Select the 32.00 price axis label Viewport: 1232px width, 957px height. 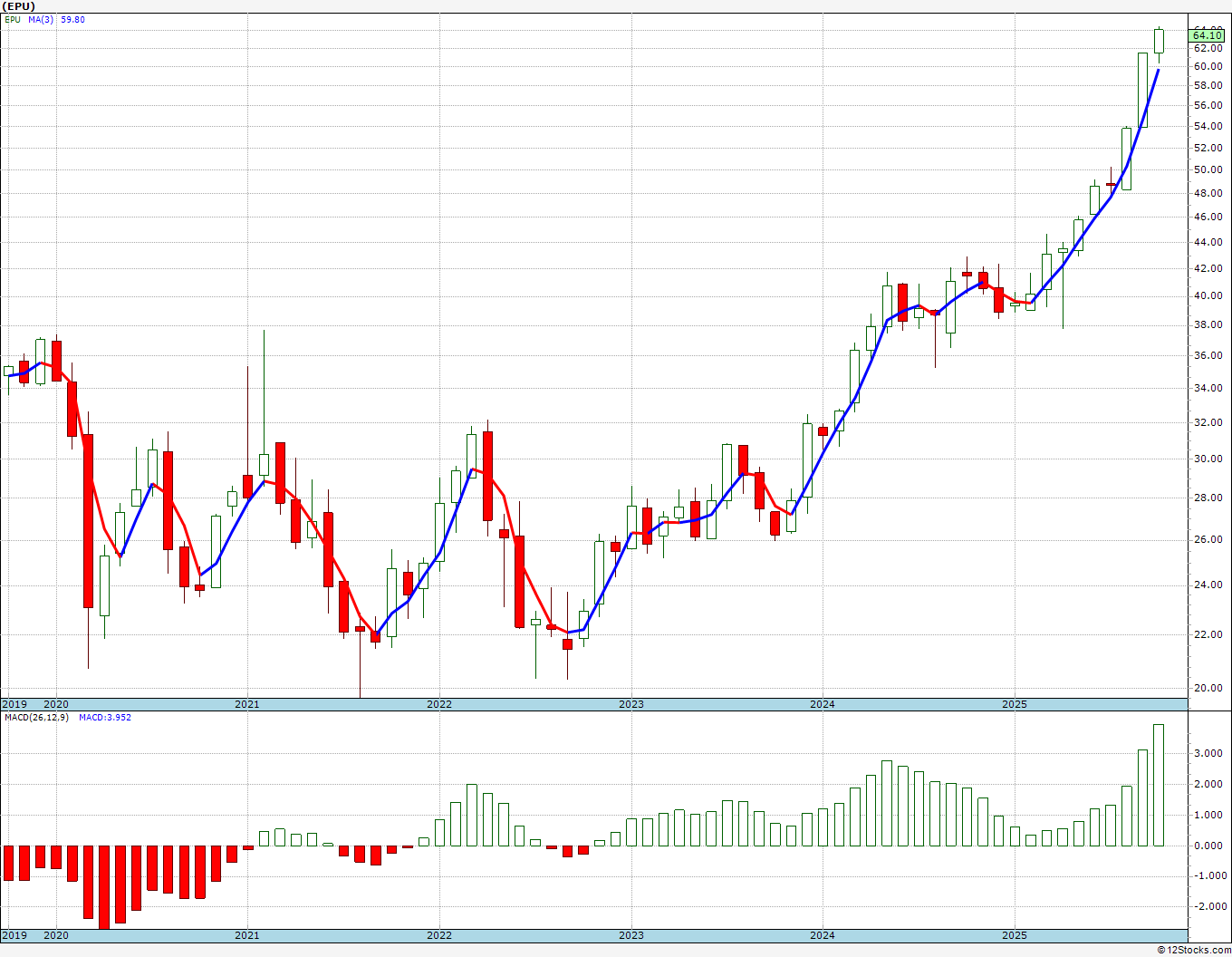[x=1208, y=422]
